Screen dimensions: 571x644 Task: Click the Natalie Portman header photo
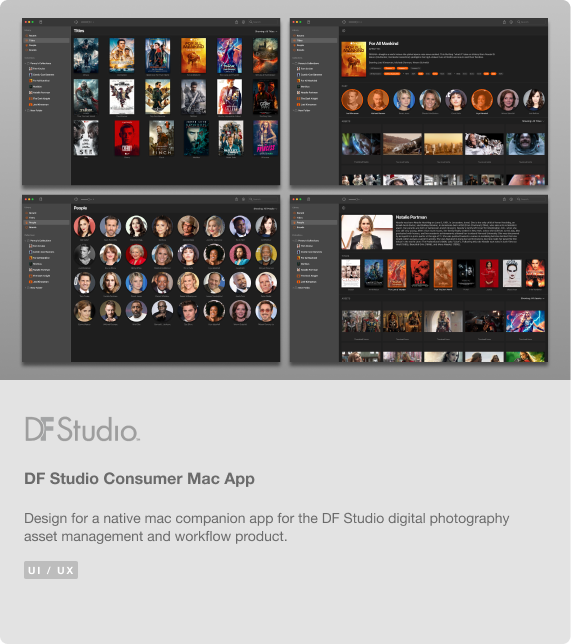coord(367,232)
